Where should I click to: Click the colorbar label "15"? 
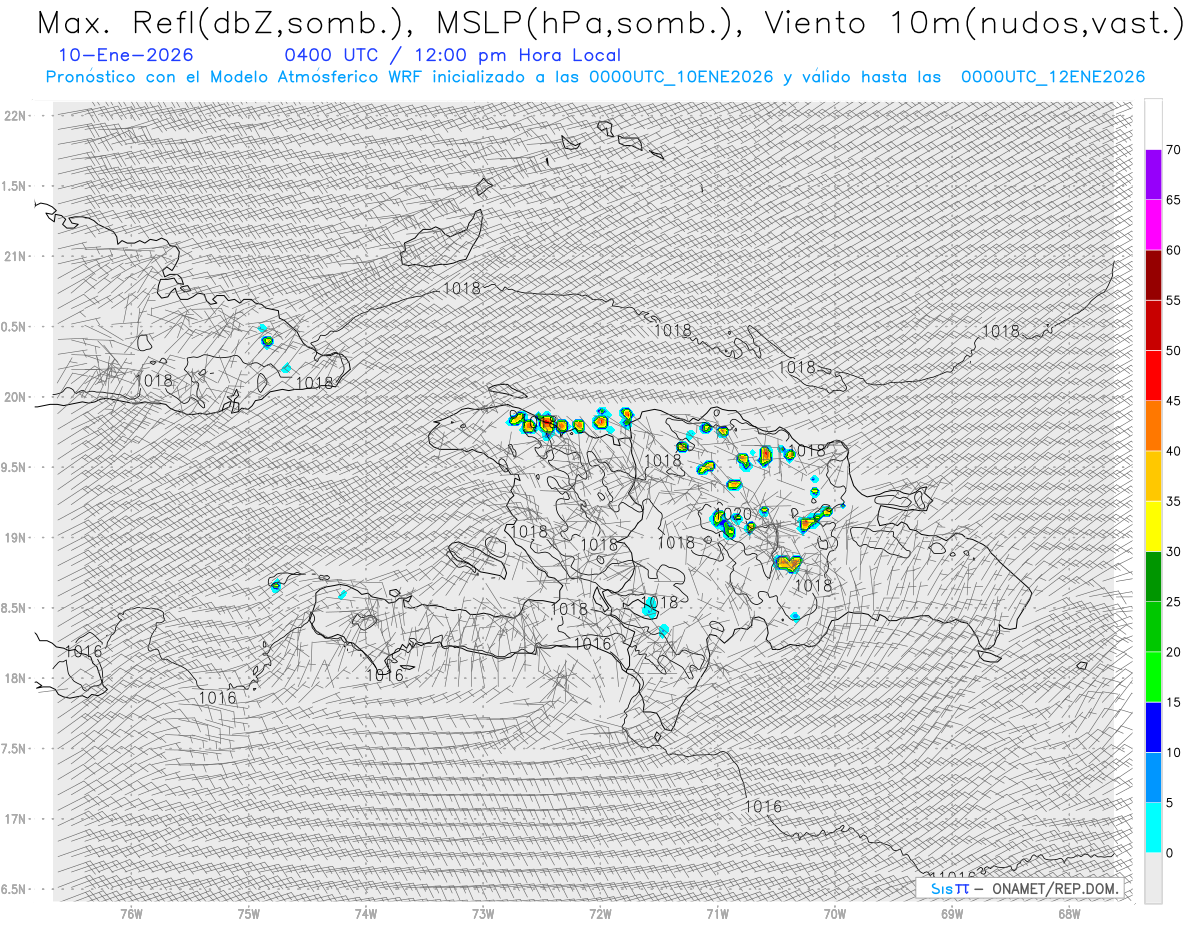[1174, 702]
